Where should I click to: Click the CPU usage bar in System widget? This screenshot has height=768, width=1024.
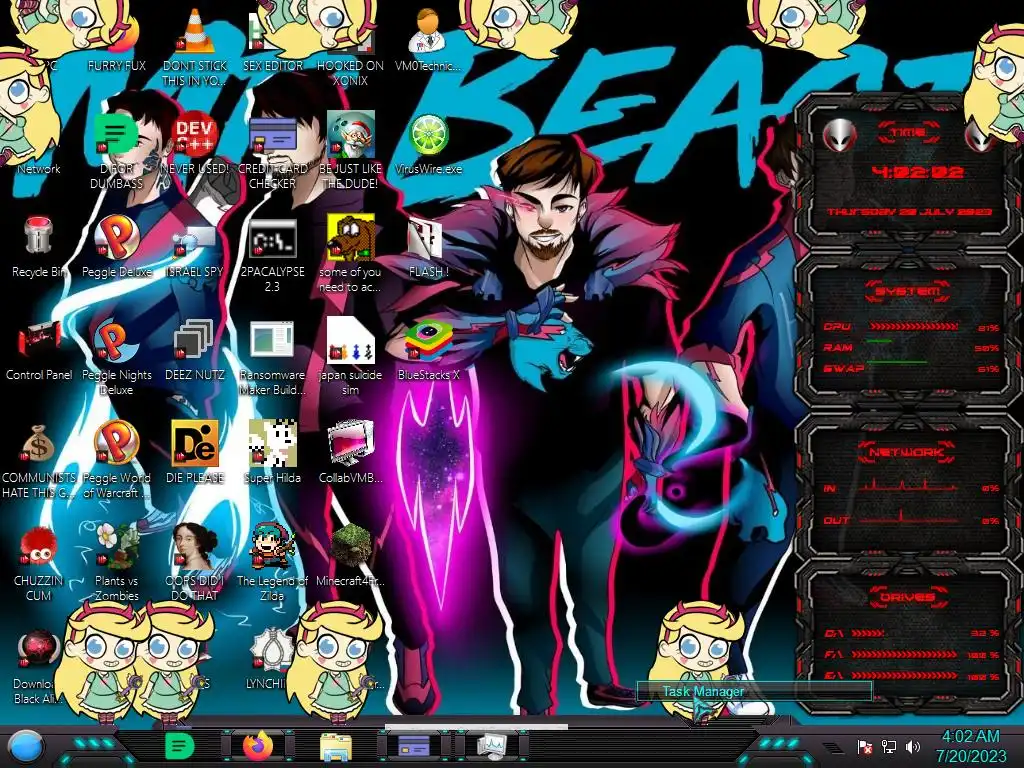click(x=914, y=326)
